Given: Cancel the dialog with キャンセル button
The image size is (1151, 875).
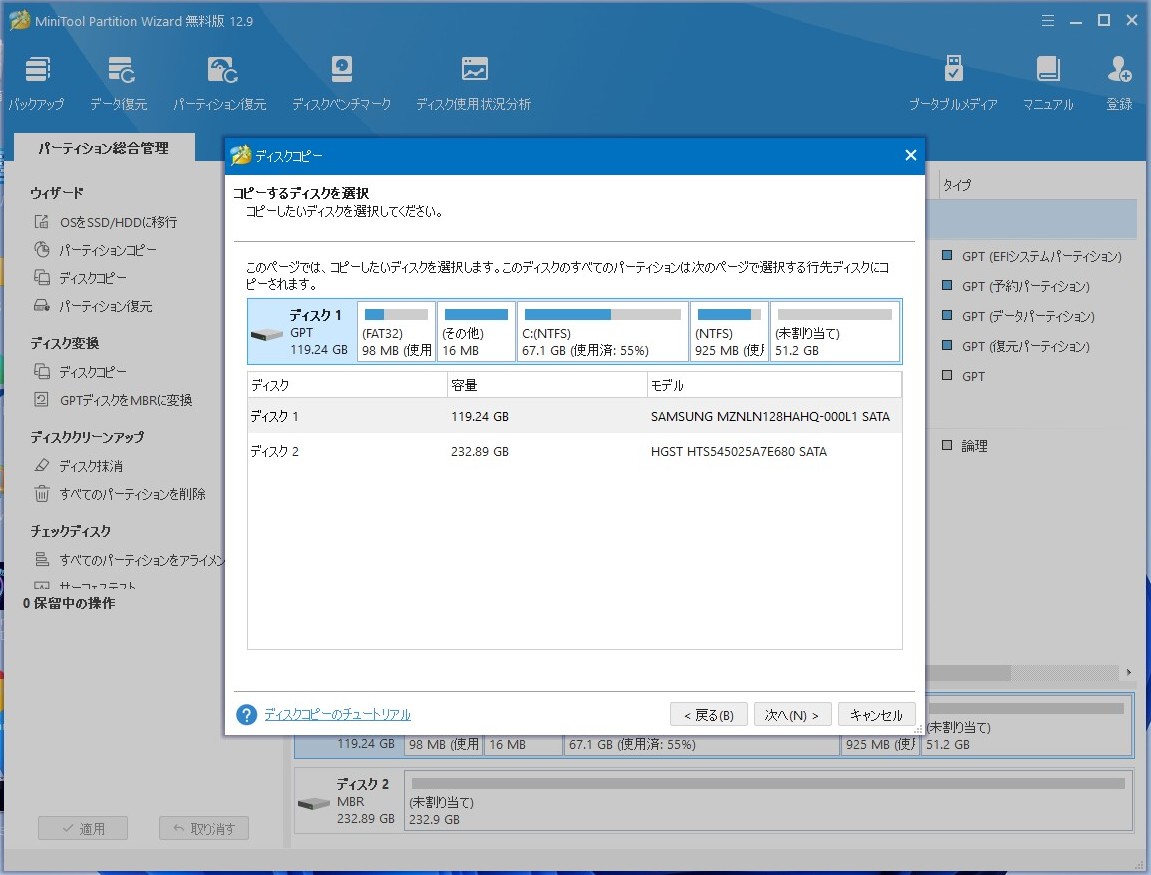Looking at the screenshot, I should pyautogui.click(x=876, y=715).
